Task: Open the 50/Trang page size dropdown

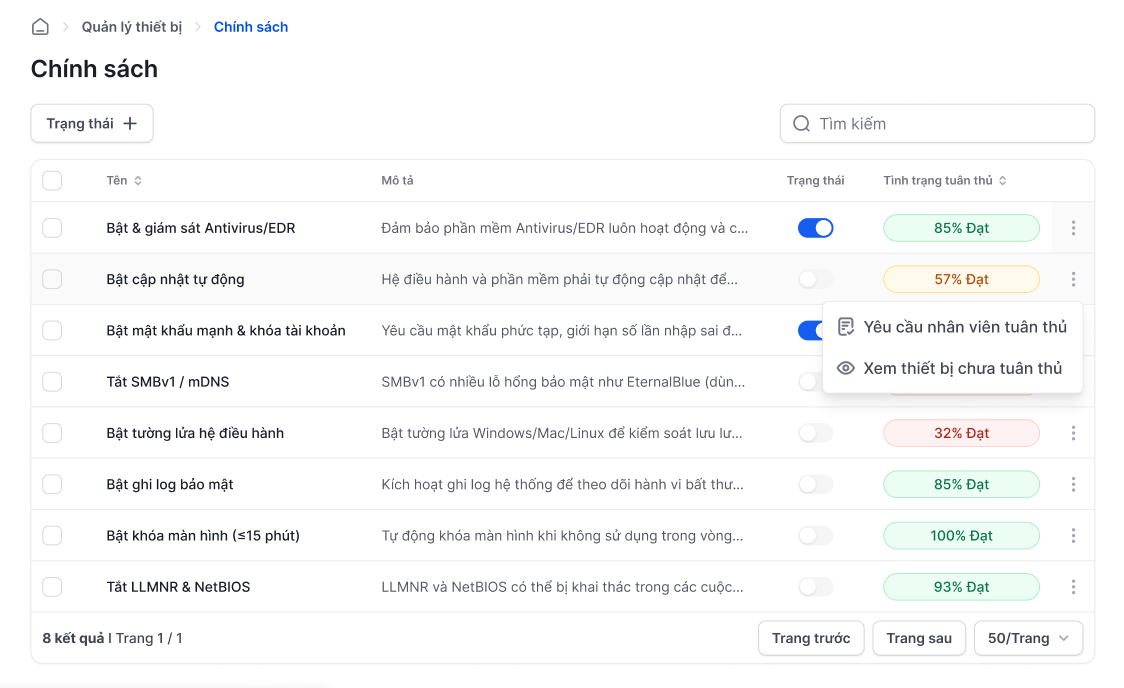Action: point(1028,638)
